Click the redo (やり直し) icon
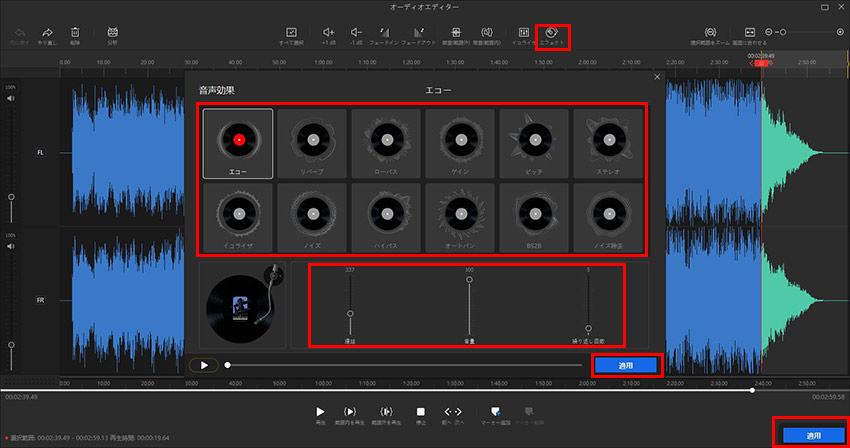The image size is (850, 448). coord(47,33)
